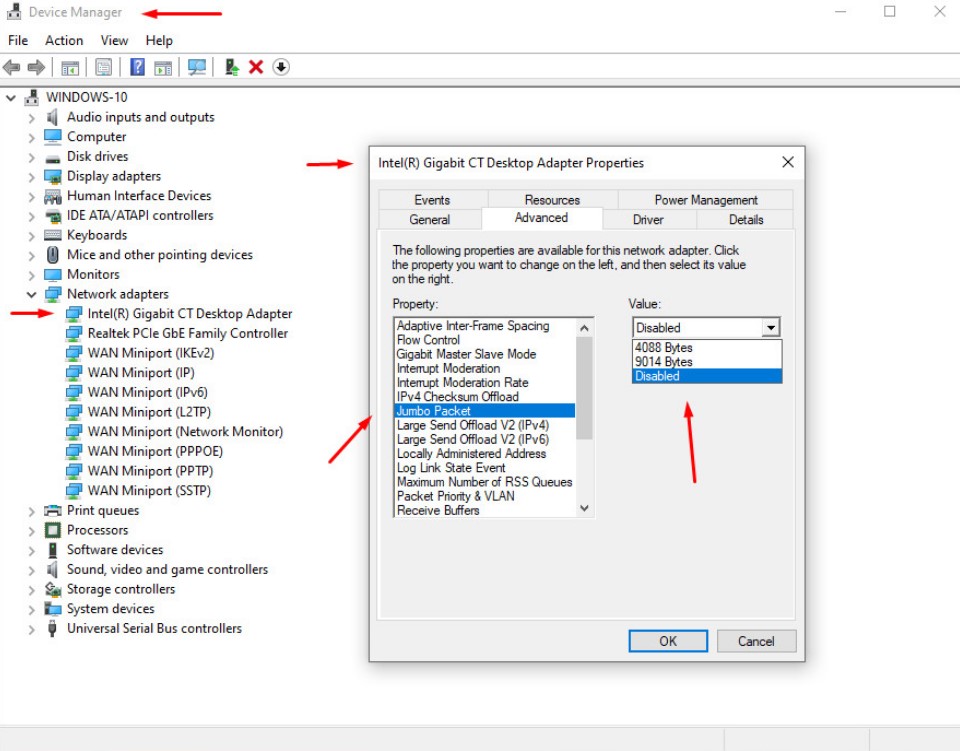Click the Display adapters icon
The image size is (960, 751).
pyautogui.click(x=53, y=176)
